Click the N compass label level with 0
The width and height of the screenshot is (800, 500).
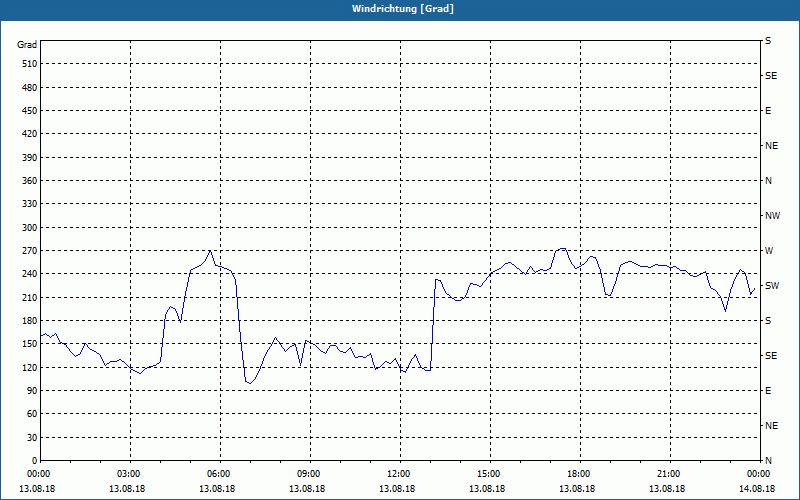point(768,460)
